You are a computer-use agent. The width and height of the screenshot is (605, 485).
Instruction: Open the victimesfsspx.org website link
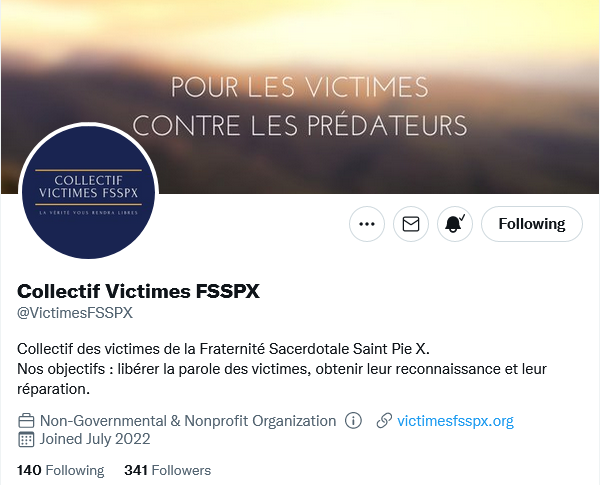tap(455, 421)
